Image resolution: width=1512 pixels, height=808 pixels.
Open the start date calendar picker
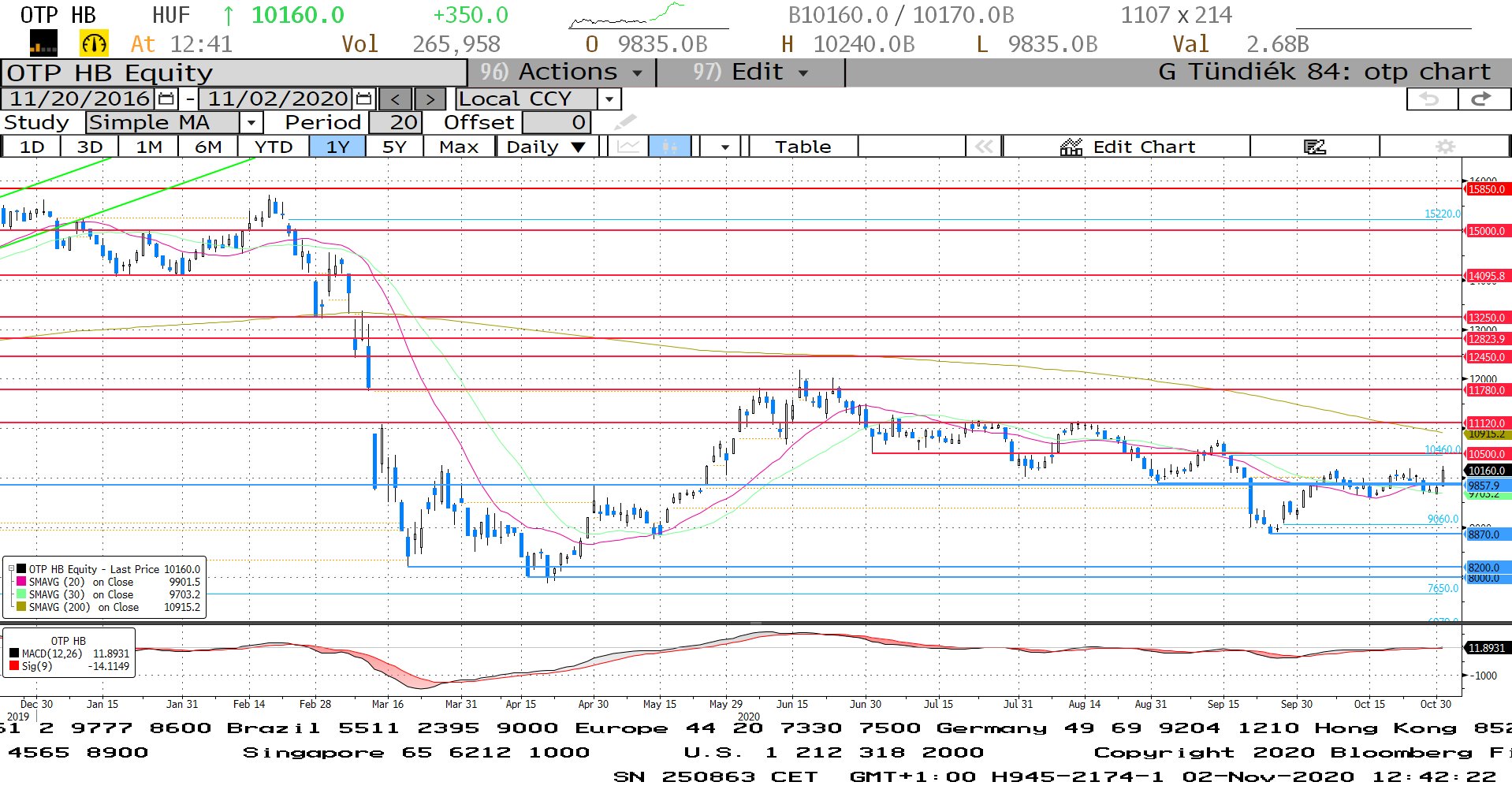pyautogui.click(x=166, y=99)
